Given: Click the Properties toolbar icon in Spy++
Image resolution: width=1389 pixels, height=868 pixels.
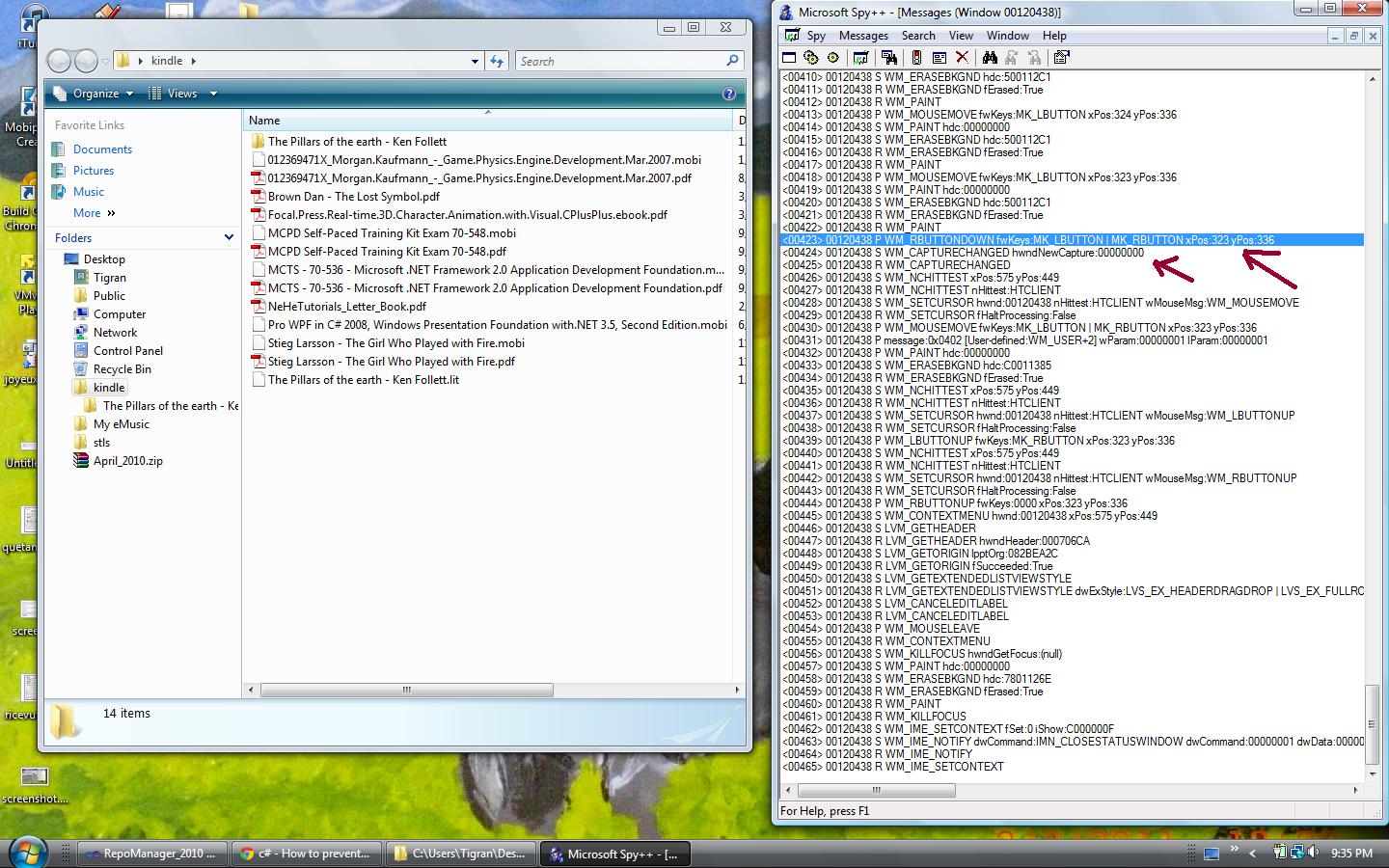Looking at the screenshot, I should (1062, 57).
